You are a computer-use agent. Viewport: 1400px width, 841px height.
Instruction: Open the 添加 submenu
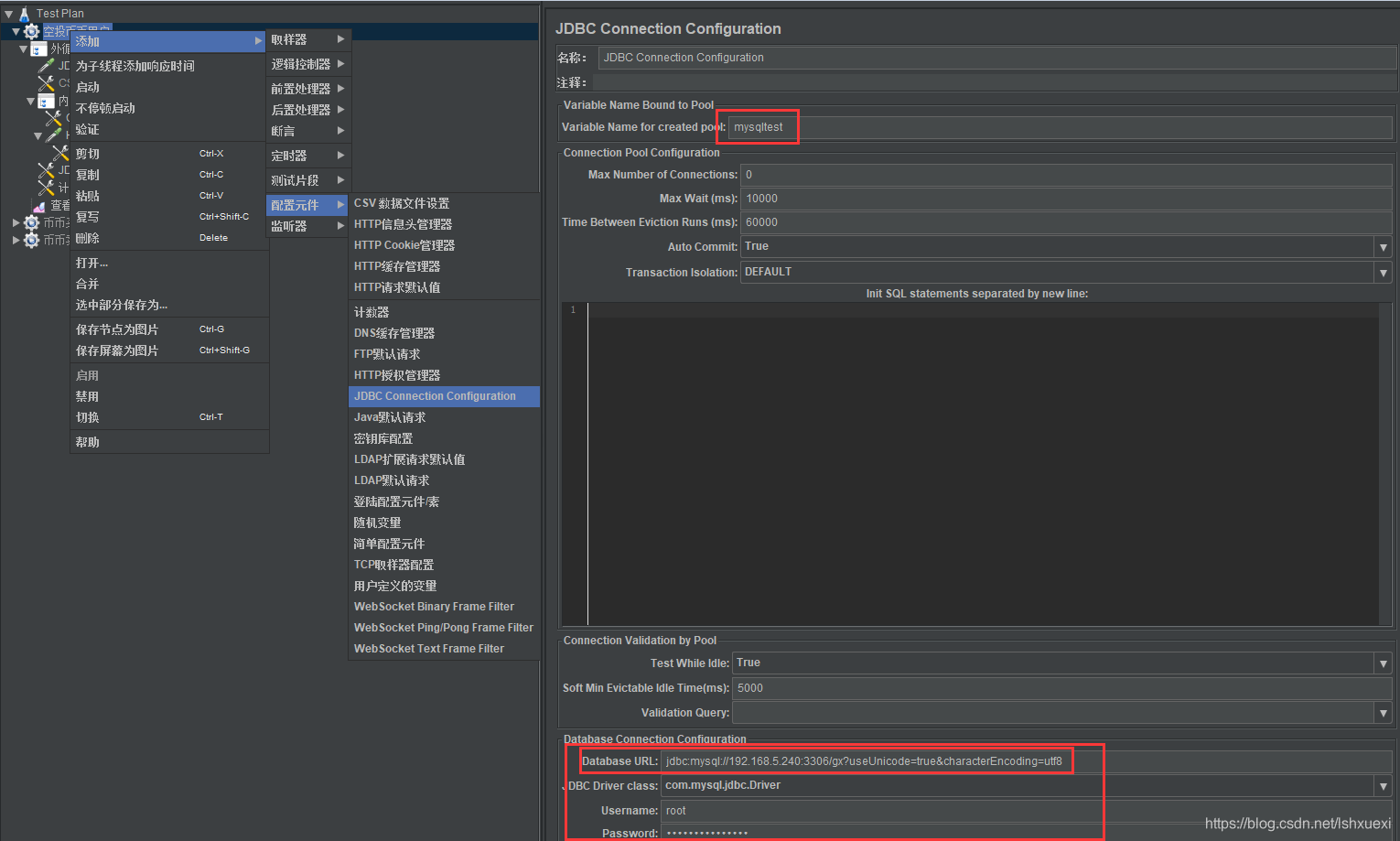(168, 41)
